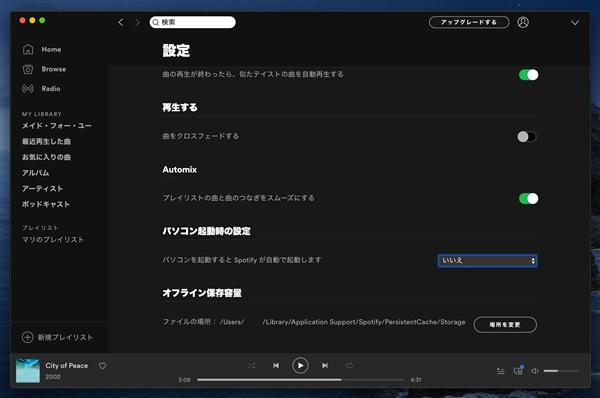The width and height of the screenshot is (600, 398).
Task: Open the マリのプレイリスト playlist
Action: tap(53, 240)
